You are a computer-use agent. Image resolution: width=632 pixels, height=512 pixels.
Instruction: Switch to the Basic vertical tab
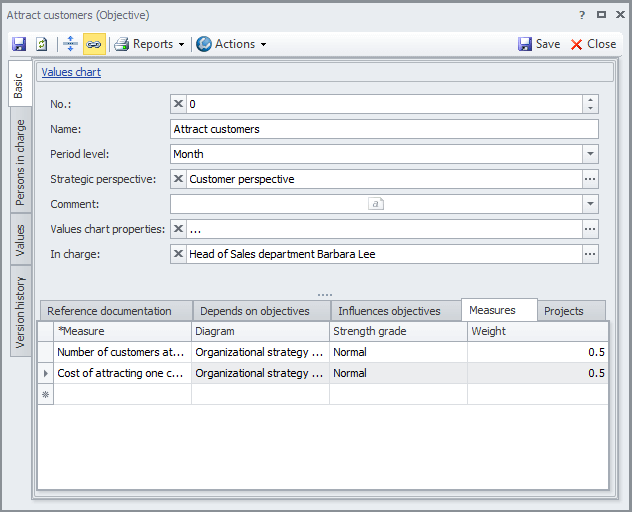pyautogui.click(x=19, y=85)
